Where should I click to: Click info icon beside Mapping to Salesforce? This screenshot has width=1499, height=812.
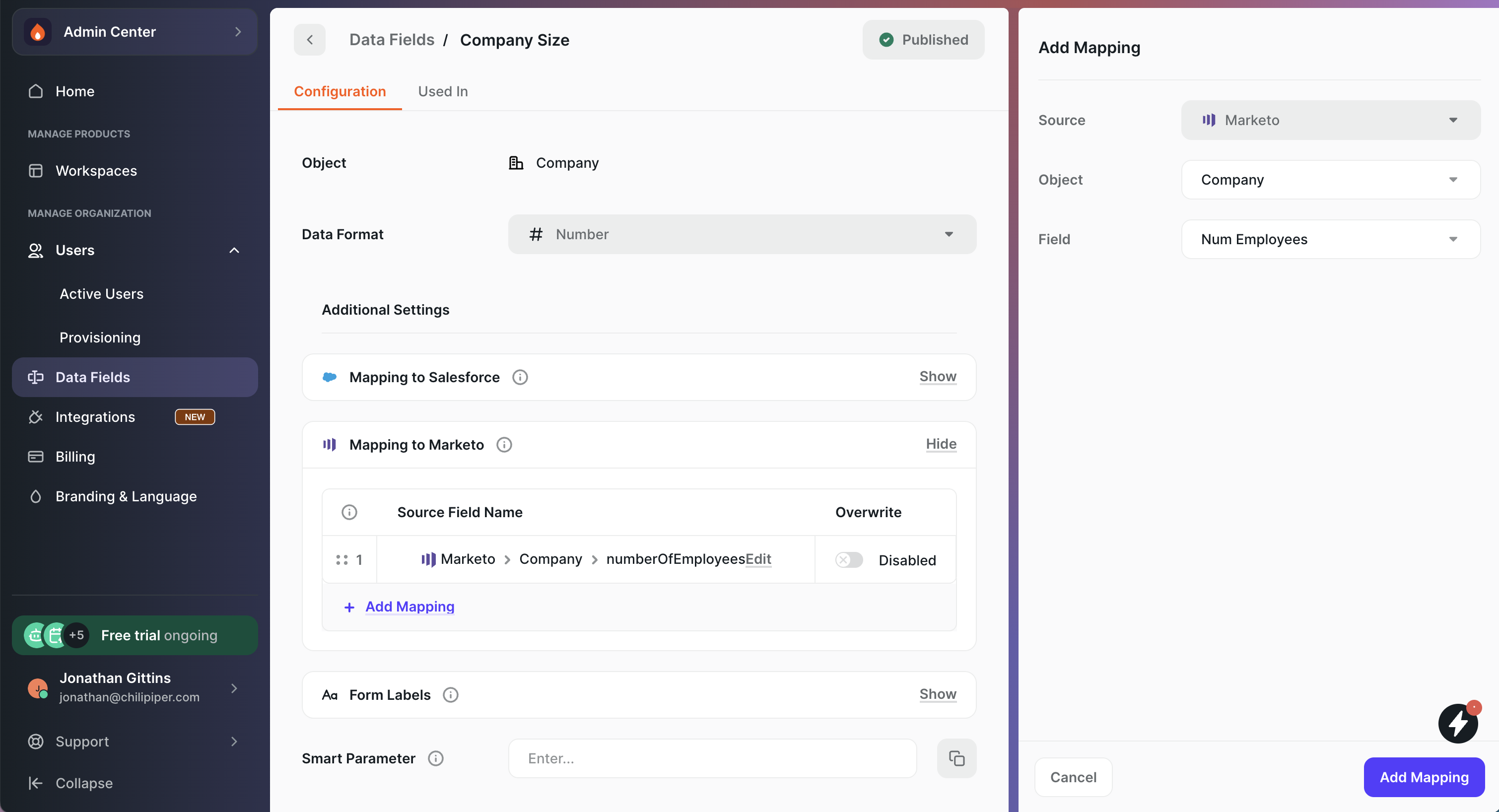[x=520, y=377]
